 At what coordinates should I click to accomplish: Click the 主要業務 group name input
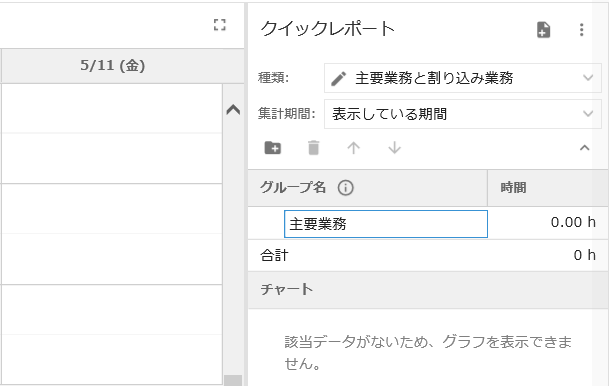tap(386, 224)
